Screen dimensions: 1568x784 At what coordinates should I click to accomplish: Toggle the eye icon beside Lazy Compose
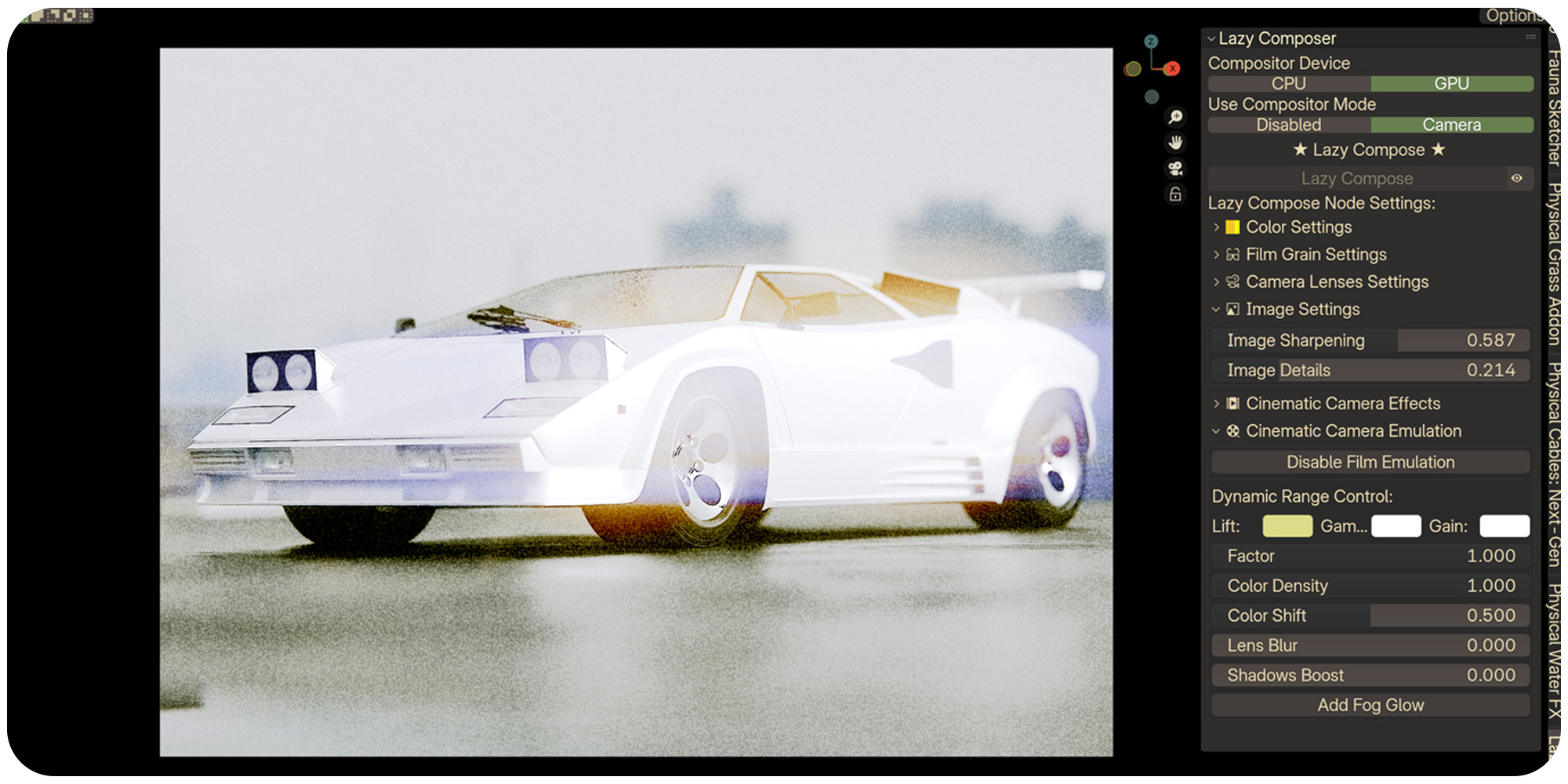[1517, 179]
